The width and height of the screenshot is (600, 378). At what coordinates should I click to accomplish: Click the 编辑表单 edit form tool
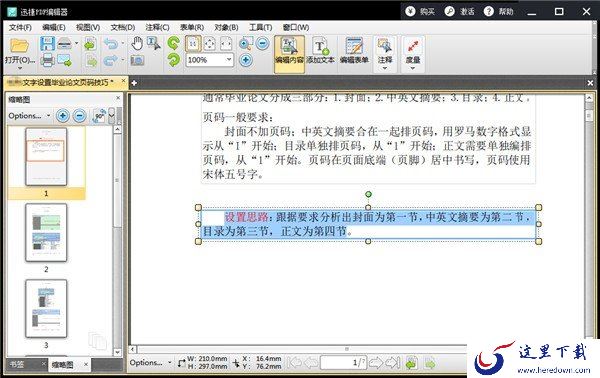[x=354, y=51]
